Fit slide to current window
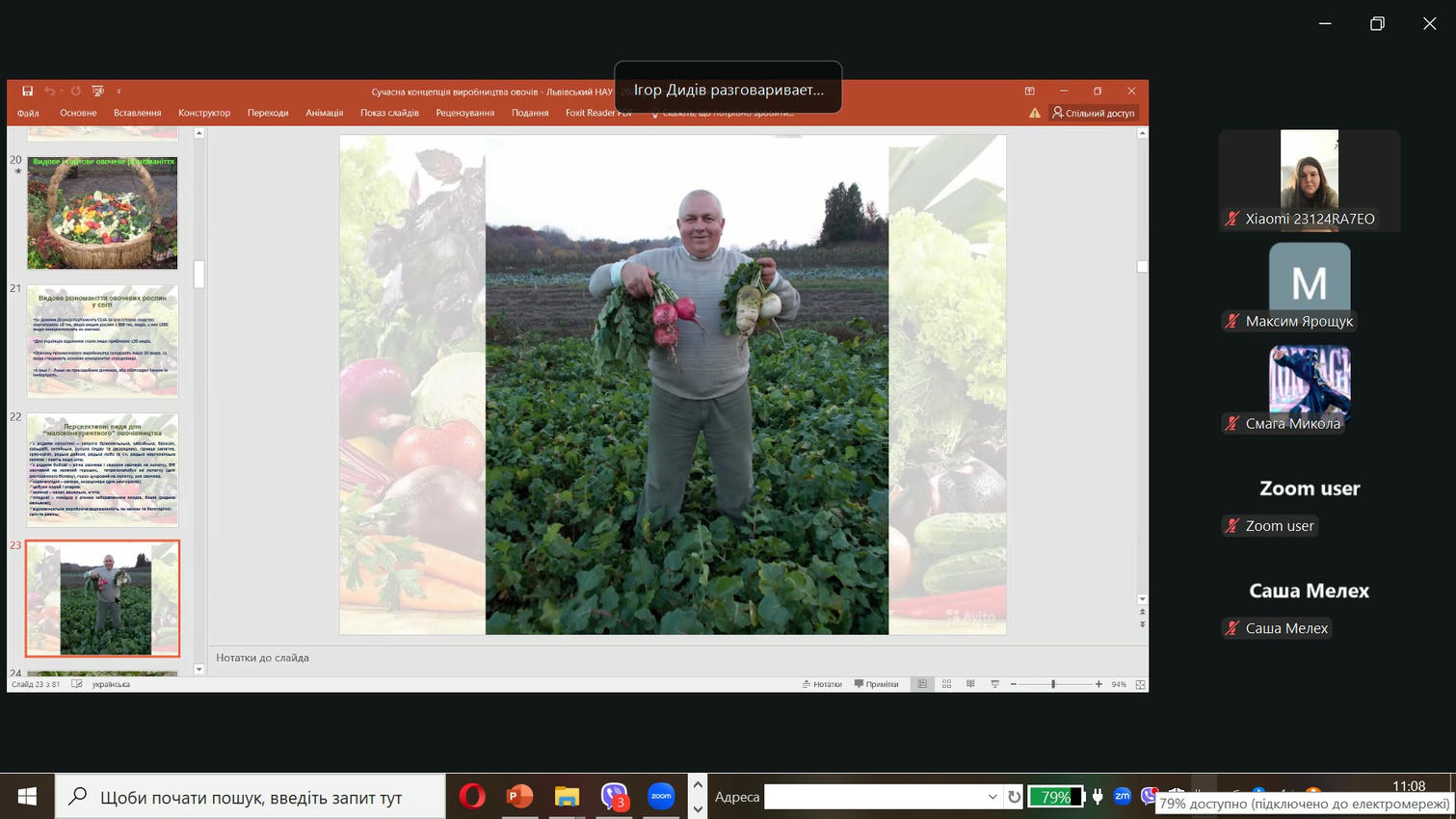Image resolution: width=1456 pixels, height=819 pixels. pos(1140,684)
